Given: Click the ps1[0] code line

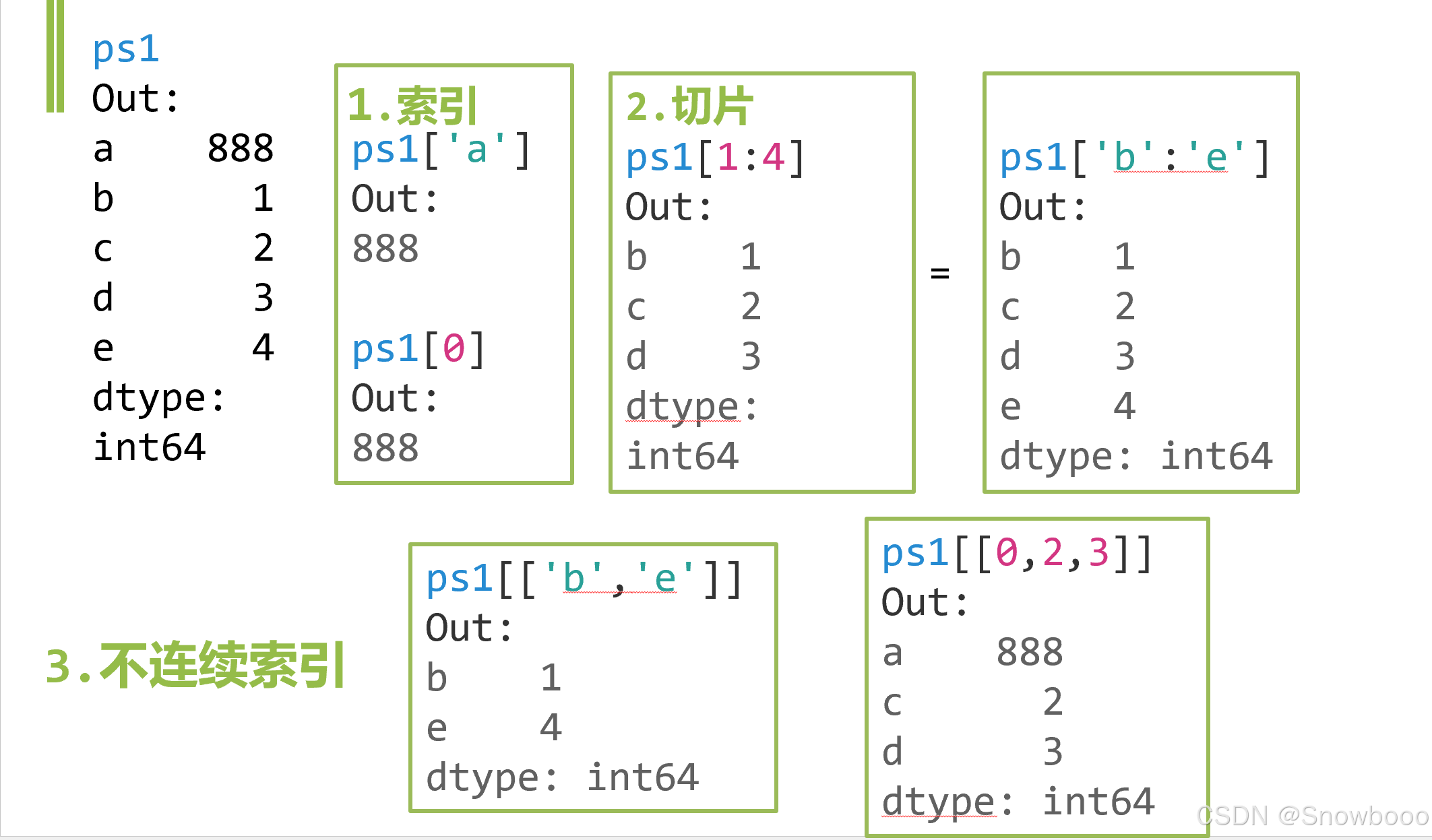Looking at the screenshot, I should (418, 349).
